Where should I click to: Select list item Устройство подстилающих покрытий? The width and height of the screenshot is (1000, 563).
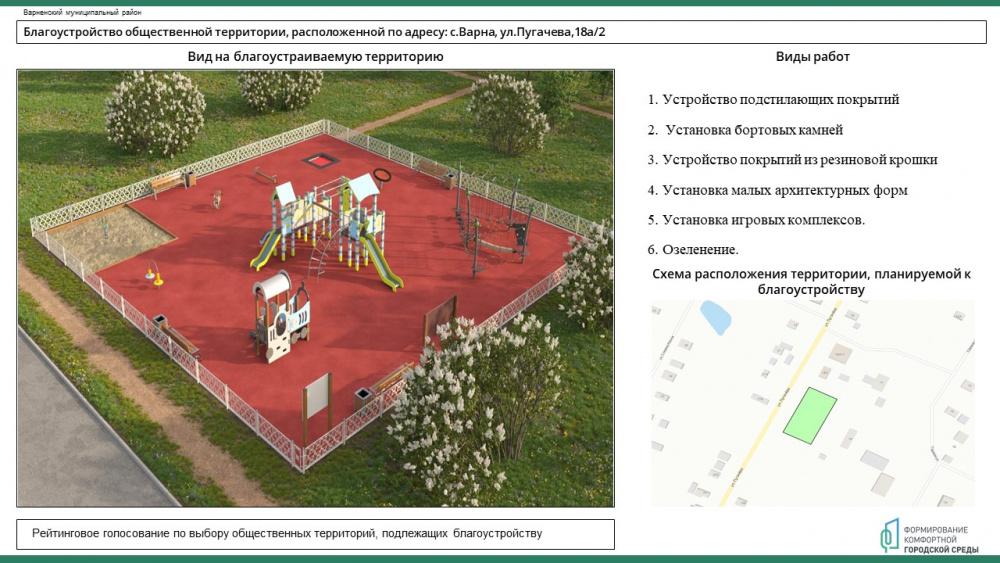tap(773, 100)
